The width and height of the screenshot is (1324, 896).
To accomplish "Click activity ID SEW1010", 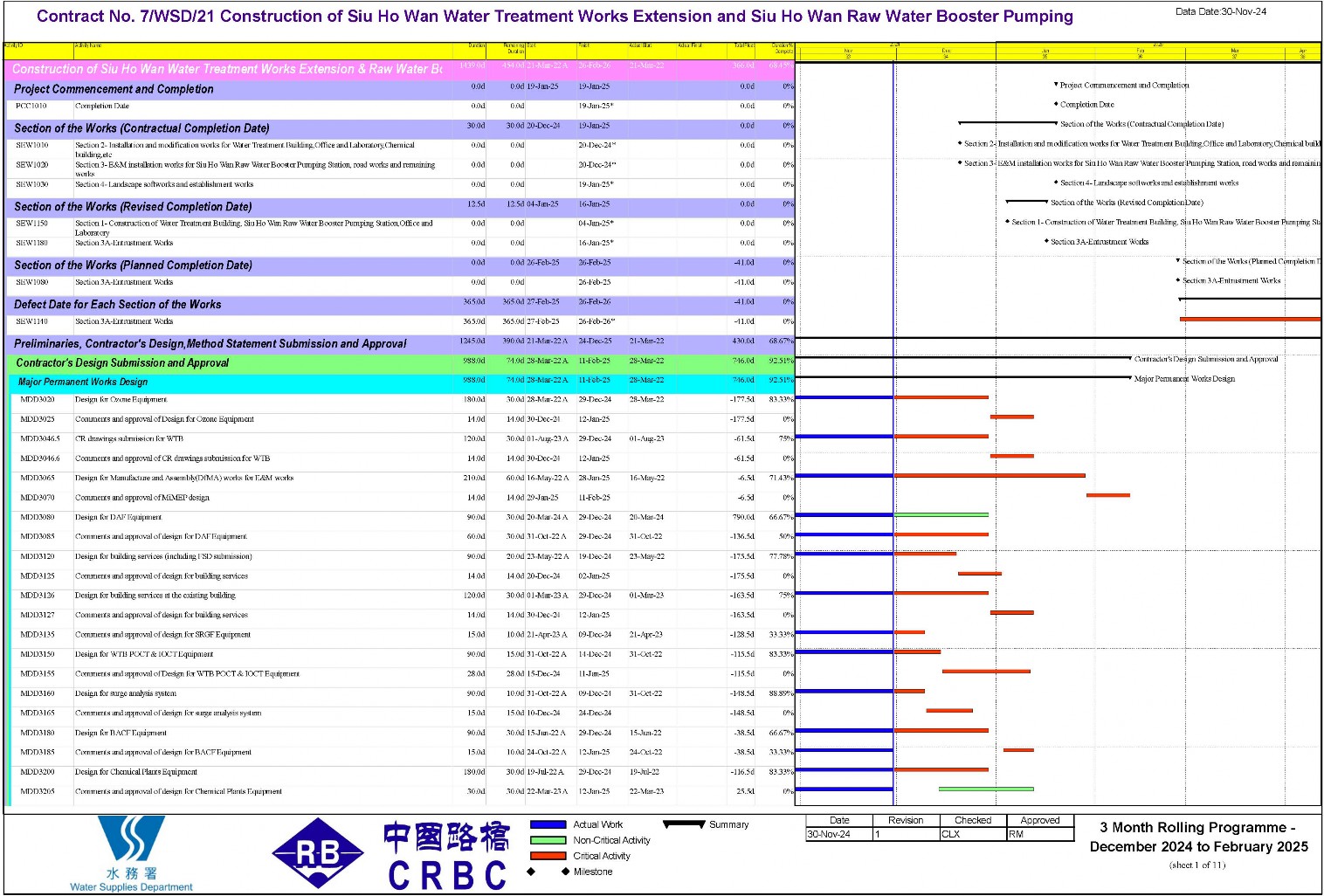I will point(32,145).
